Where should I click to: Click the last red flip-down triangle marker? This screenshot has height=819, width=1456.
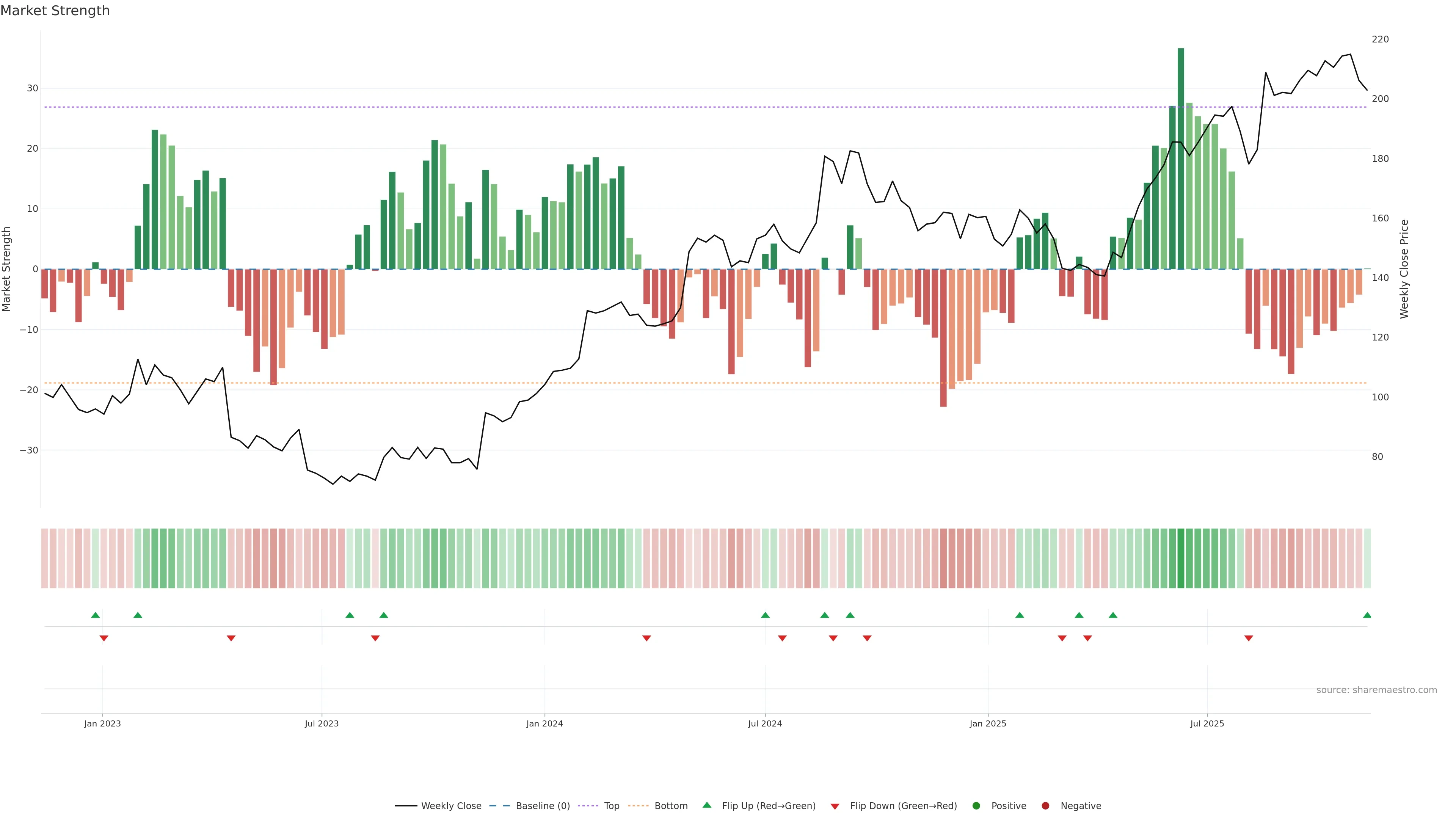(1249, 638)
